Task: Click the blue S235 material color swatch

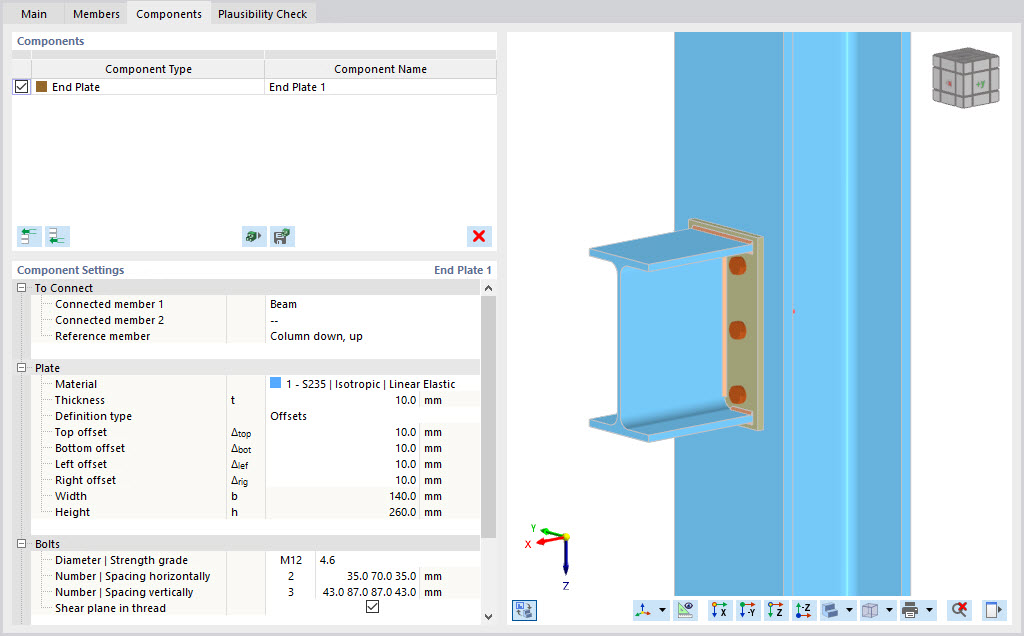Action: [x=276, y=383]
